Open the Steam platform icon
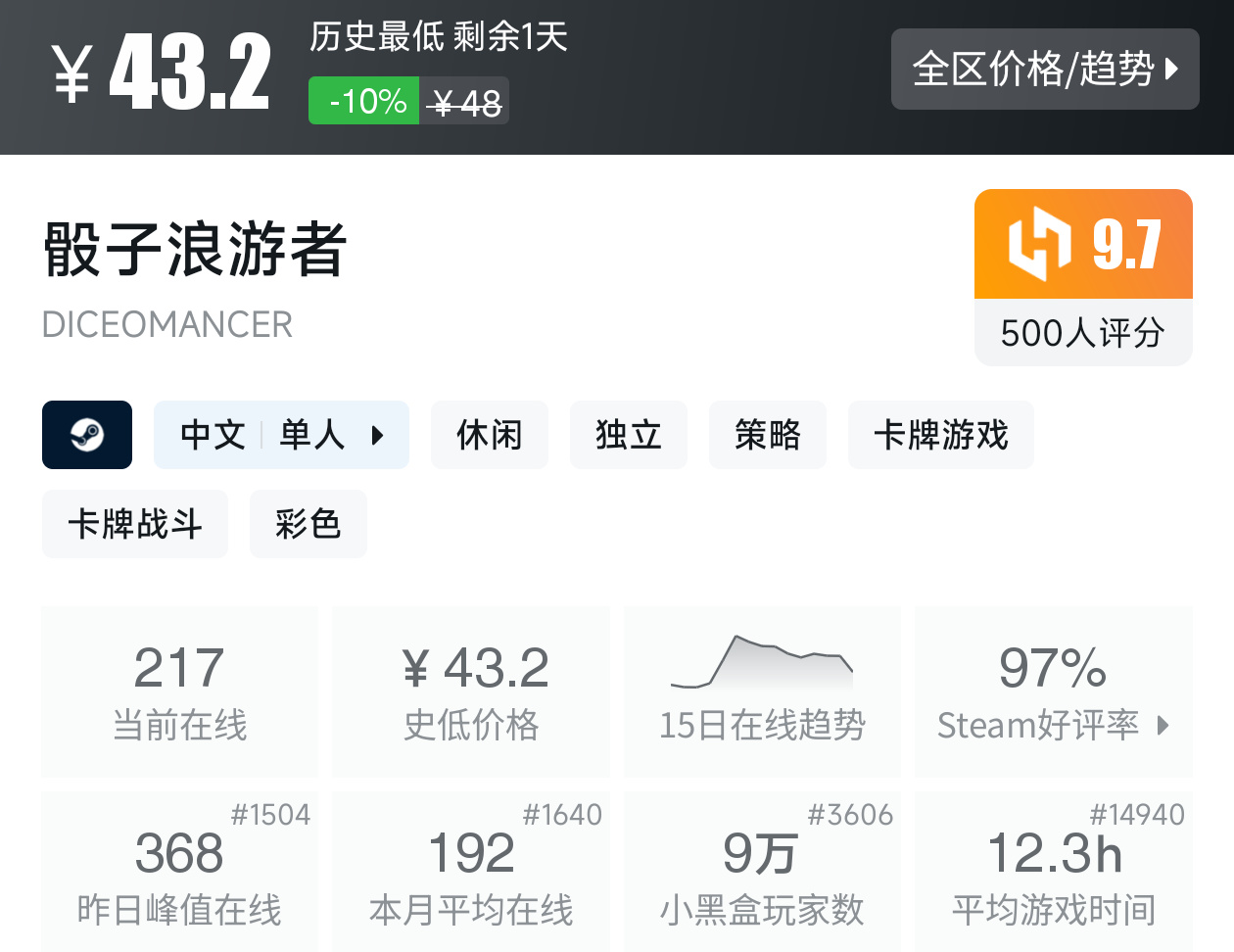Image resolution: width=1234 pixels, height=952 pixels. (x=87, y=435)
